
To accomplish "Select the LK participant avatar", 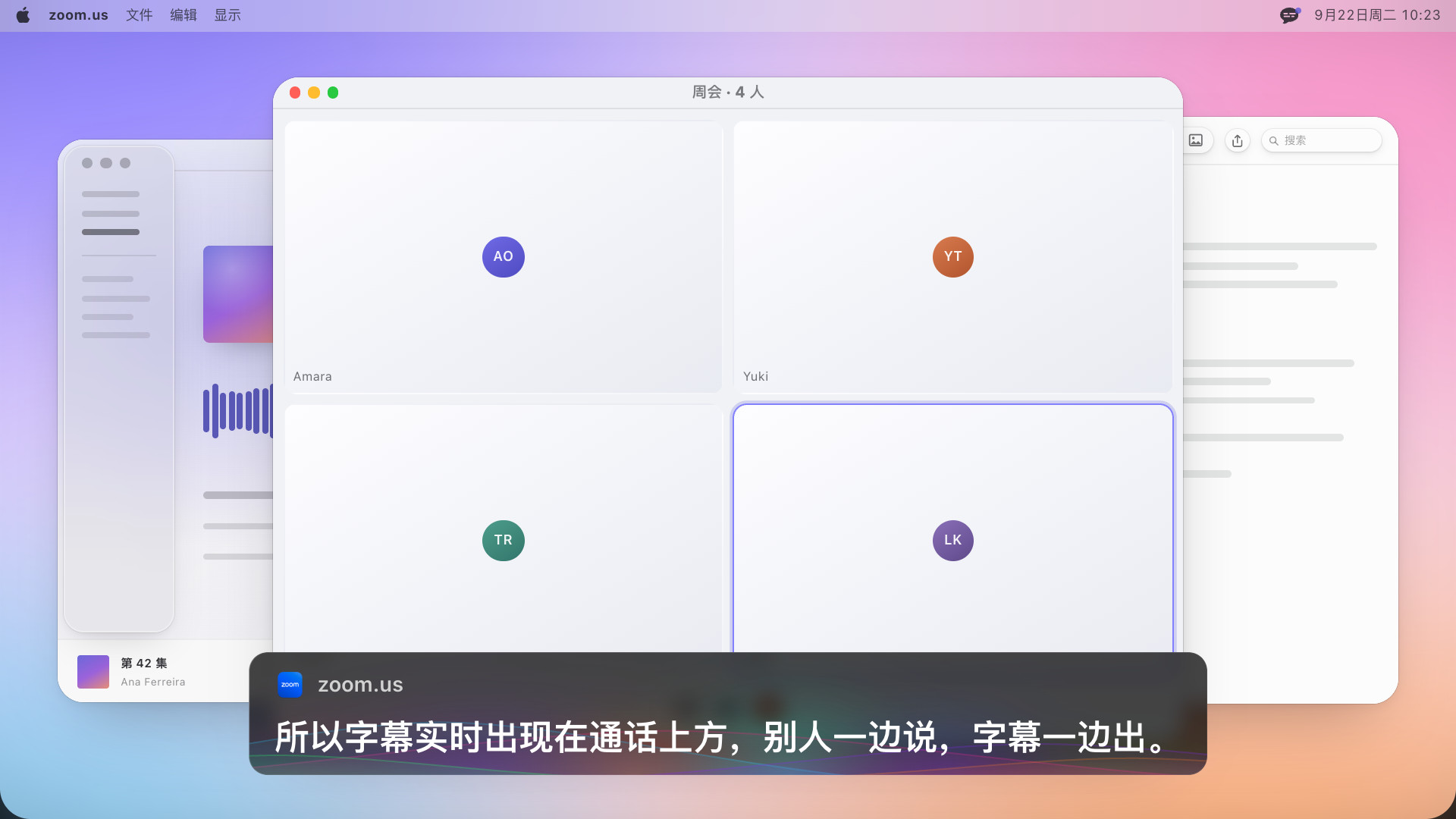I will 952,540.
